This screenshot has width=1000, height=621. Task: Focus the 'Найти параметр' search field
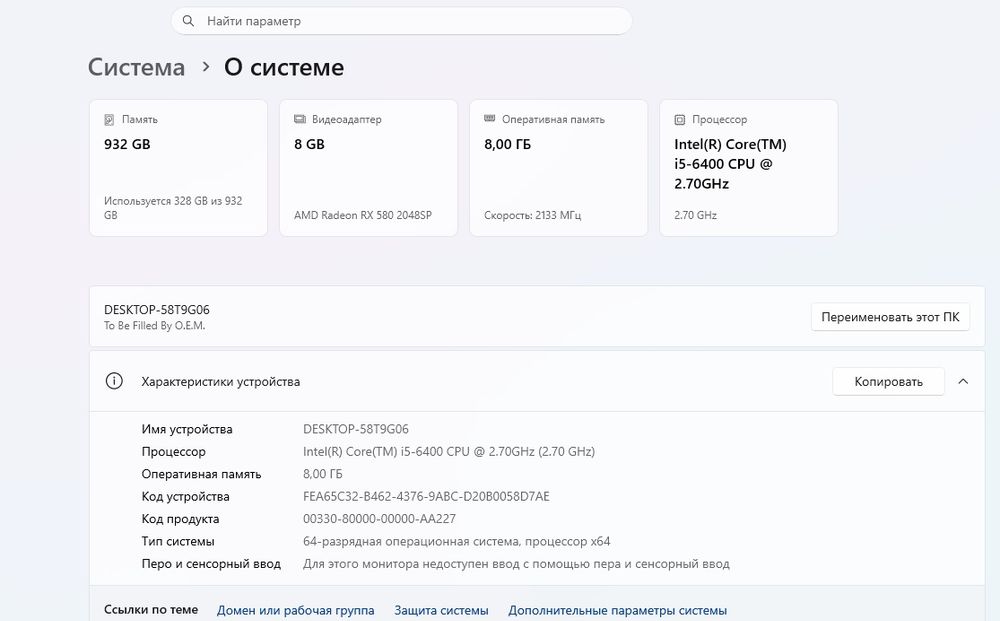(402, 21)
